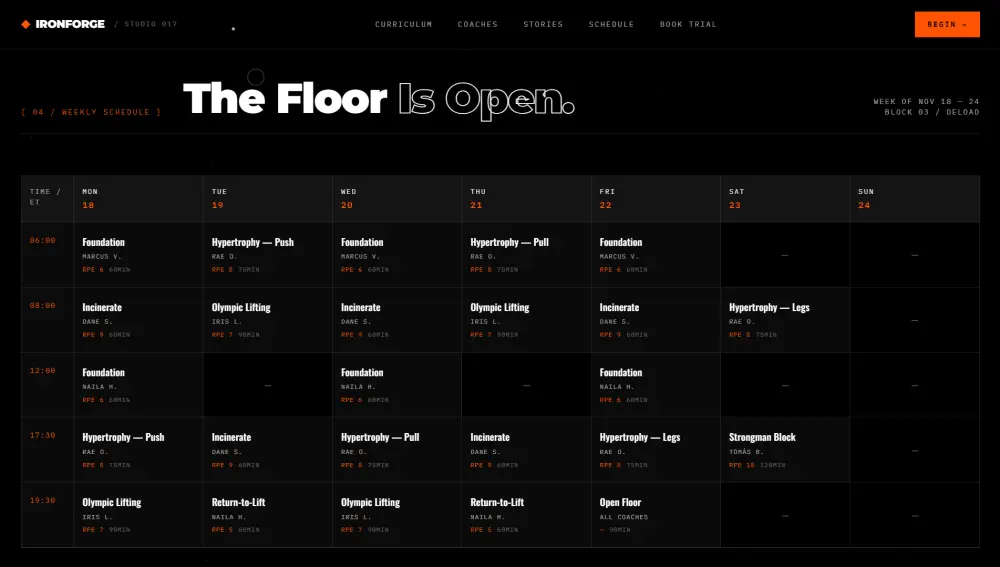Click the Block 03 / Deload label
This screenshot has height=567, width=1000.
(x=932, y=112)
